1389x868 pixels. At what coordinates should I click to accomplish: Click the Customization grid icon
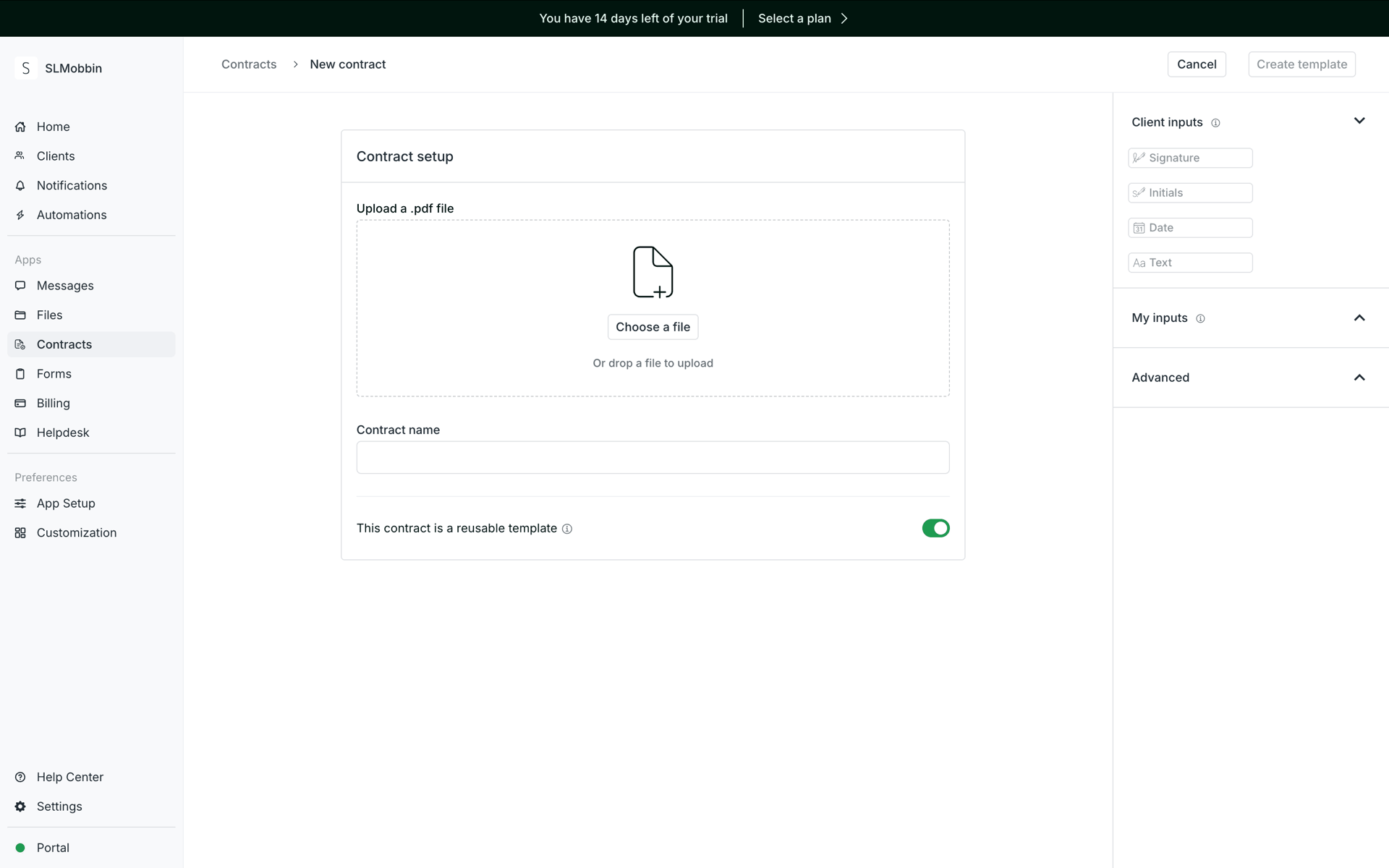pos(20,533)
